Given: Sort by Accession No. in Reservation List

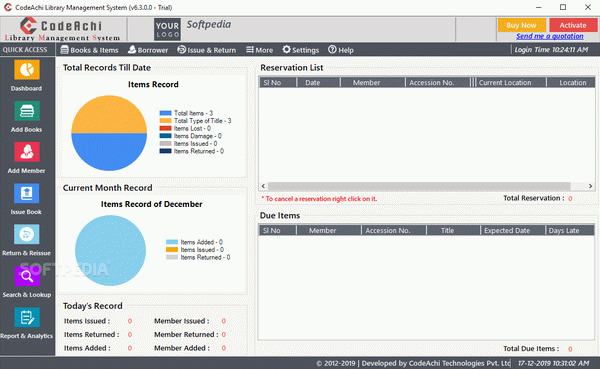Looking at the screenshot, I should point(437,83).
